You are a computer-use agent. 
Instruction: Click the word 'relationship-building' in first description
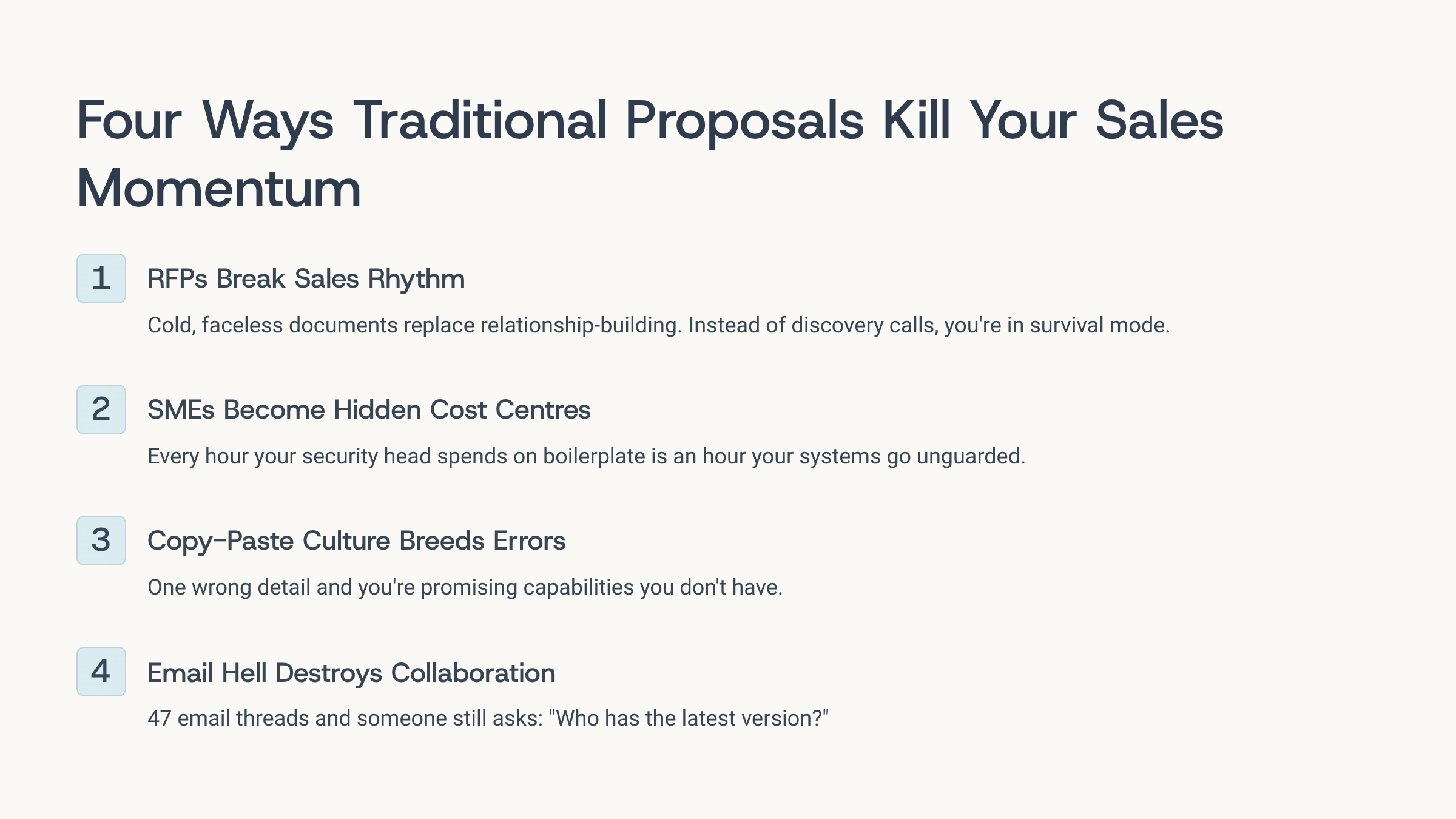coord(581,326)
